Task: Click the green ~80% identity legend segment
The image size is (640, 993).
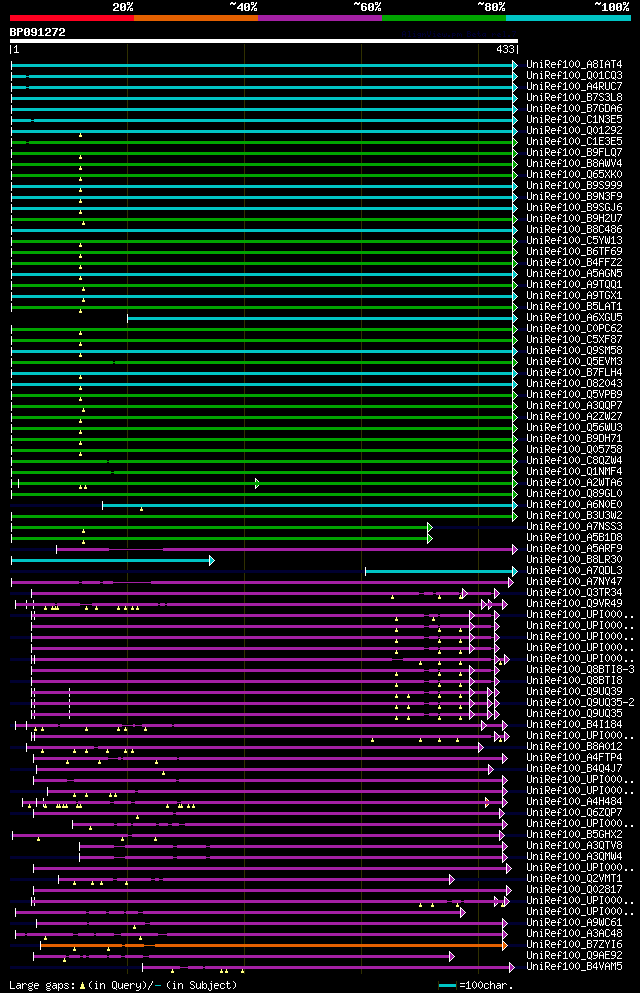Action: point(444,18)
